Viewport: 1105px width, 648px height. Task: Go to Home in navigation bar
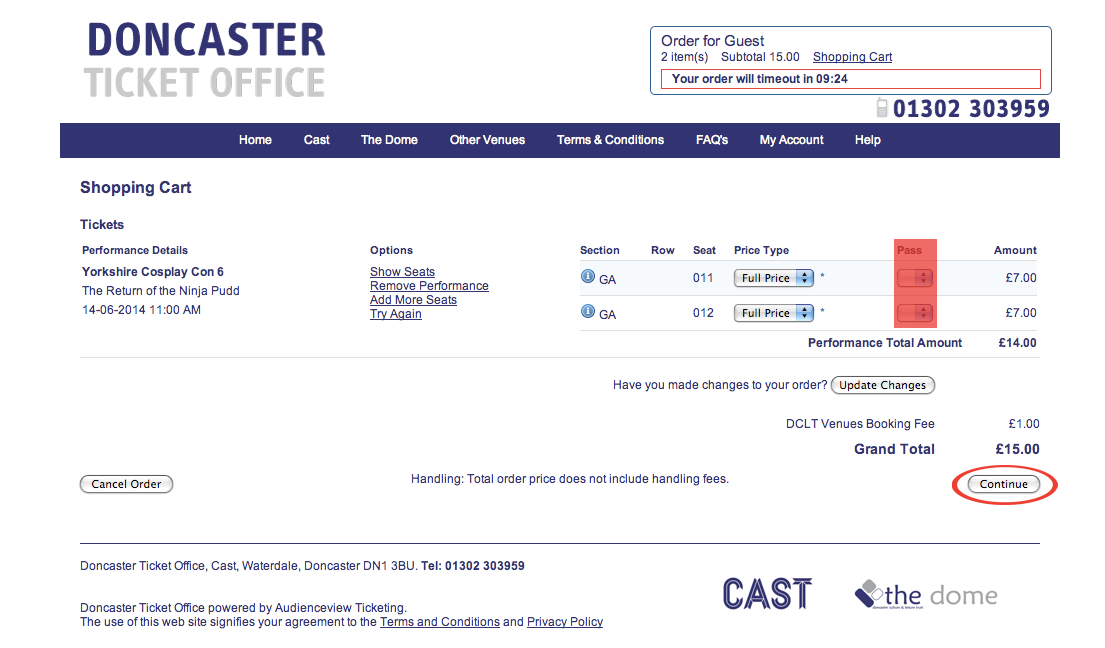[x=255, y=140]
